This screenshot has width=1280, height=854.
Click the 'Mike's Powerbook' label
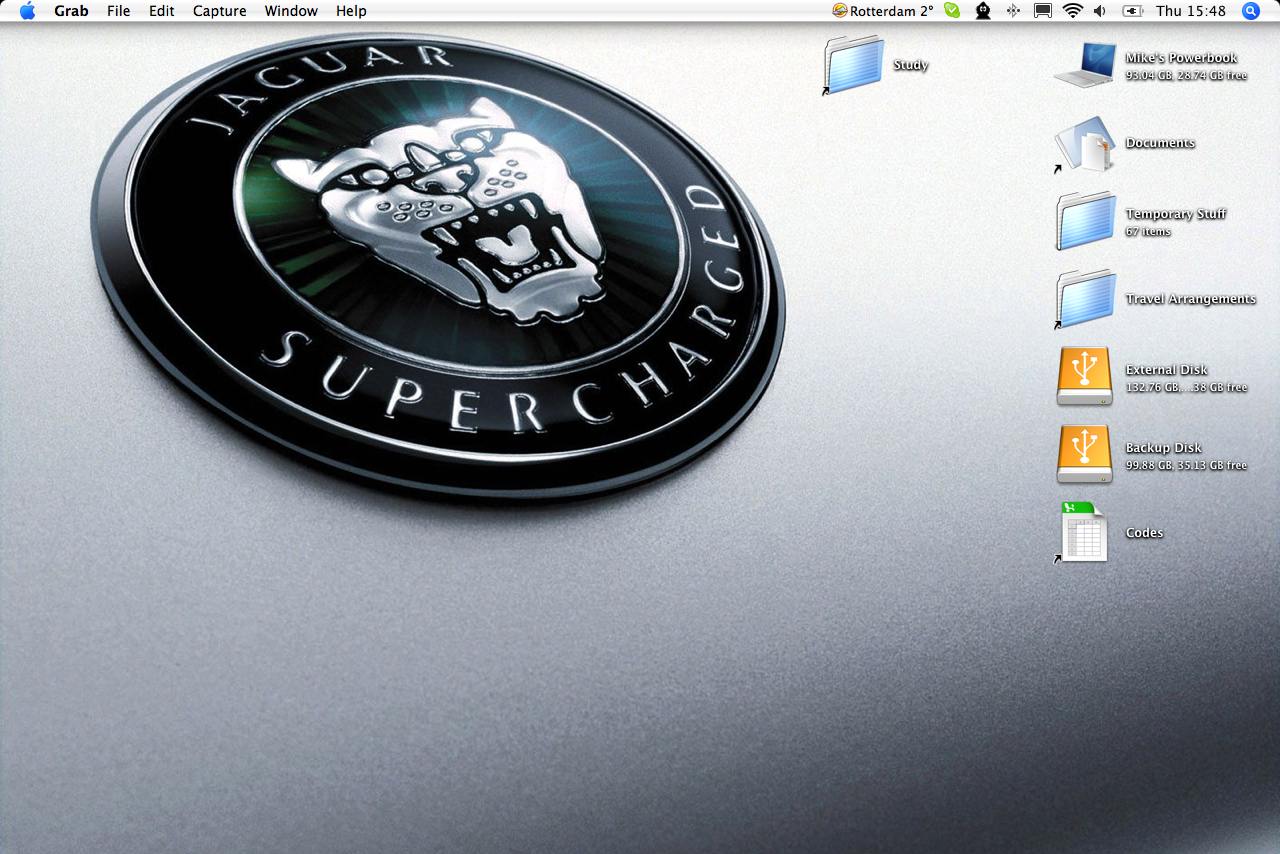pos(1181,58)
